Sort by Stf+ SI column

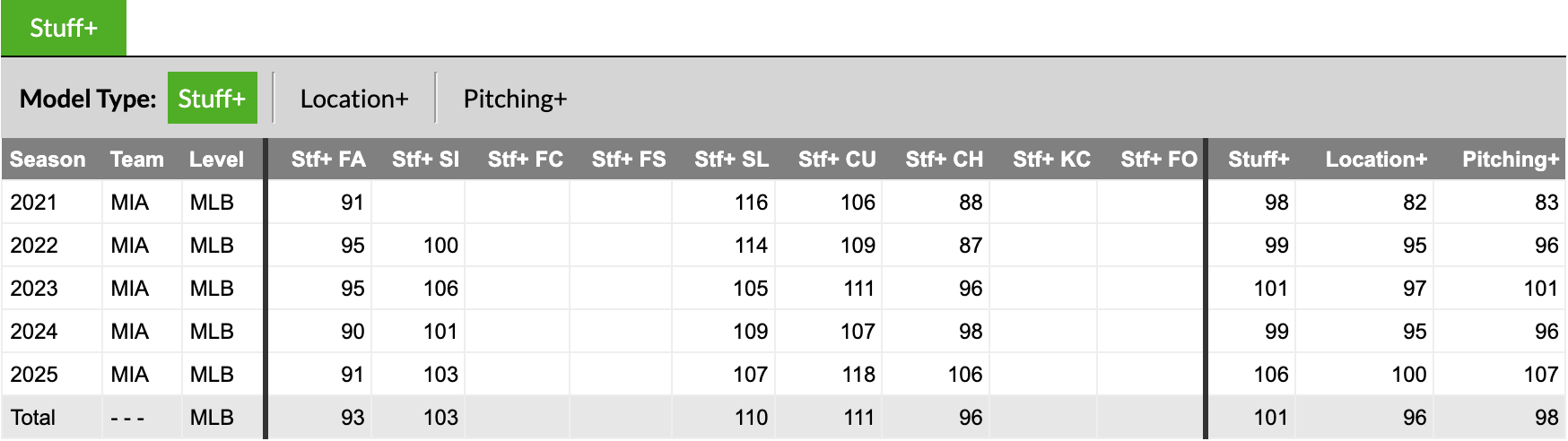[x=425, y=160]
